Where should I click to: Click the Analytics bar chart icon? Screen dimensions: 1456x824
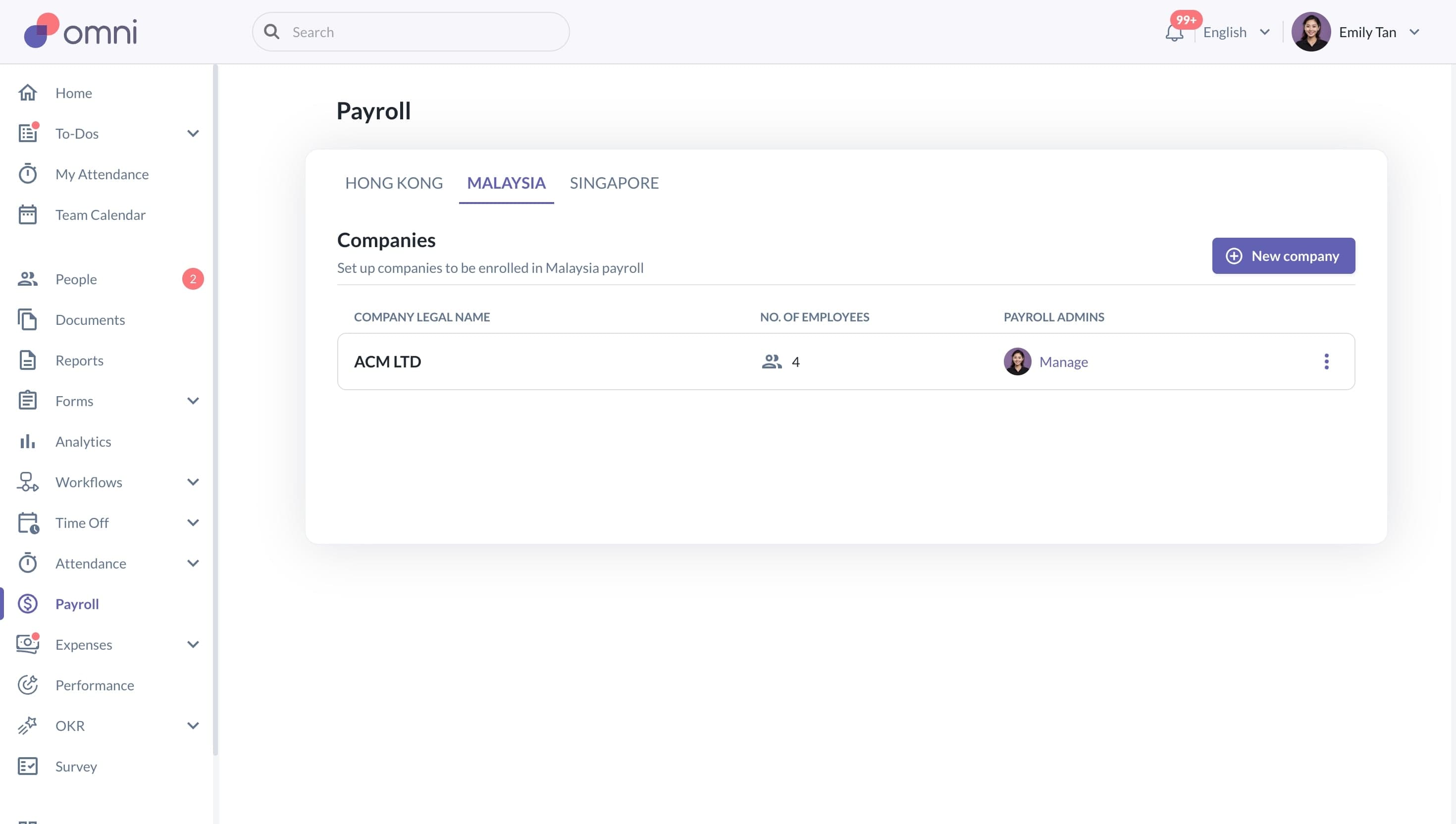pos(27,441)
